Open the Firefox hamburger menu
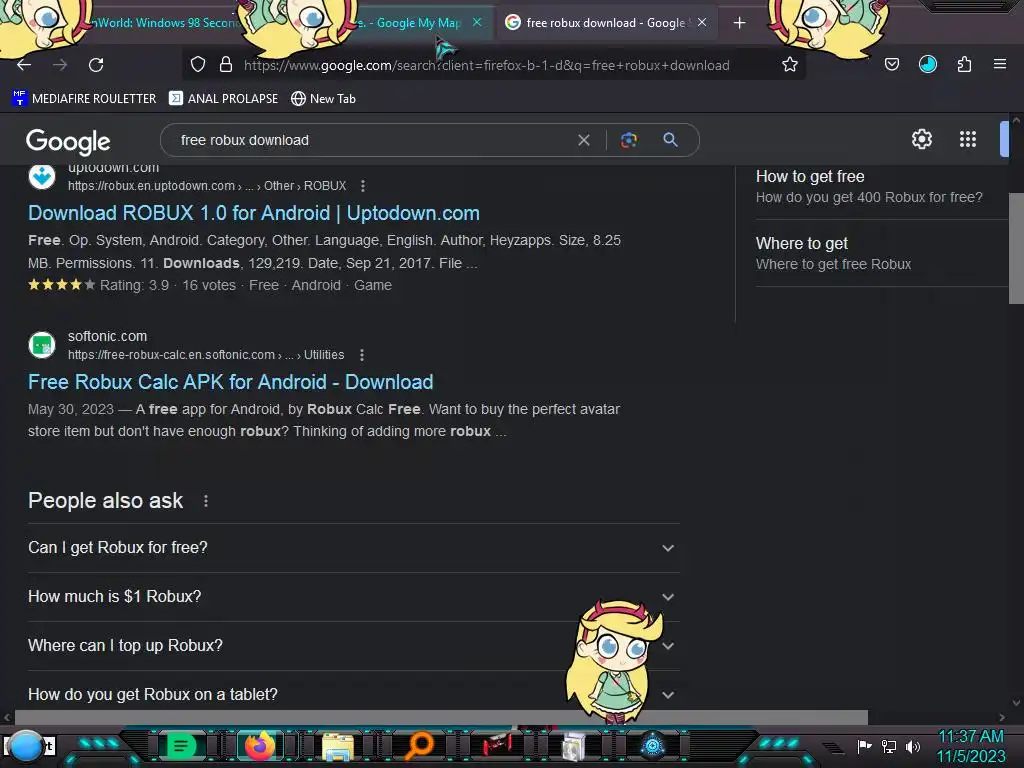Image resolution: width=1024 pixels, height=768 pixels. coord(1000,65)
